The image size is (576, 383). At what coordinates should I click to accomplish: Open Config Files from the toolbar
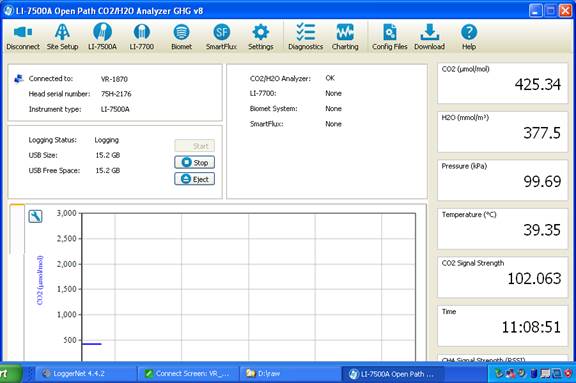click(x=390, y=37)
